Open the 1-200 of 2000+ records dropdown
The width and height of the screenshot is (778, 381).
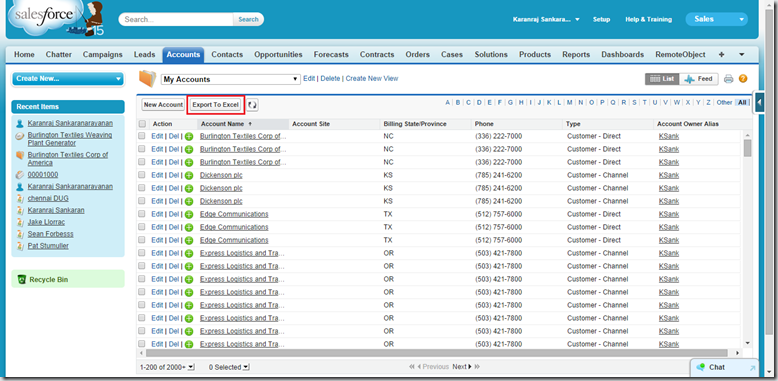pyautogui.click(x=167, y=367)
